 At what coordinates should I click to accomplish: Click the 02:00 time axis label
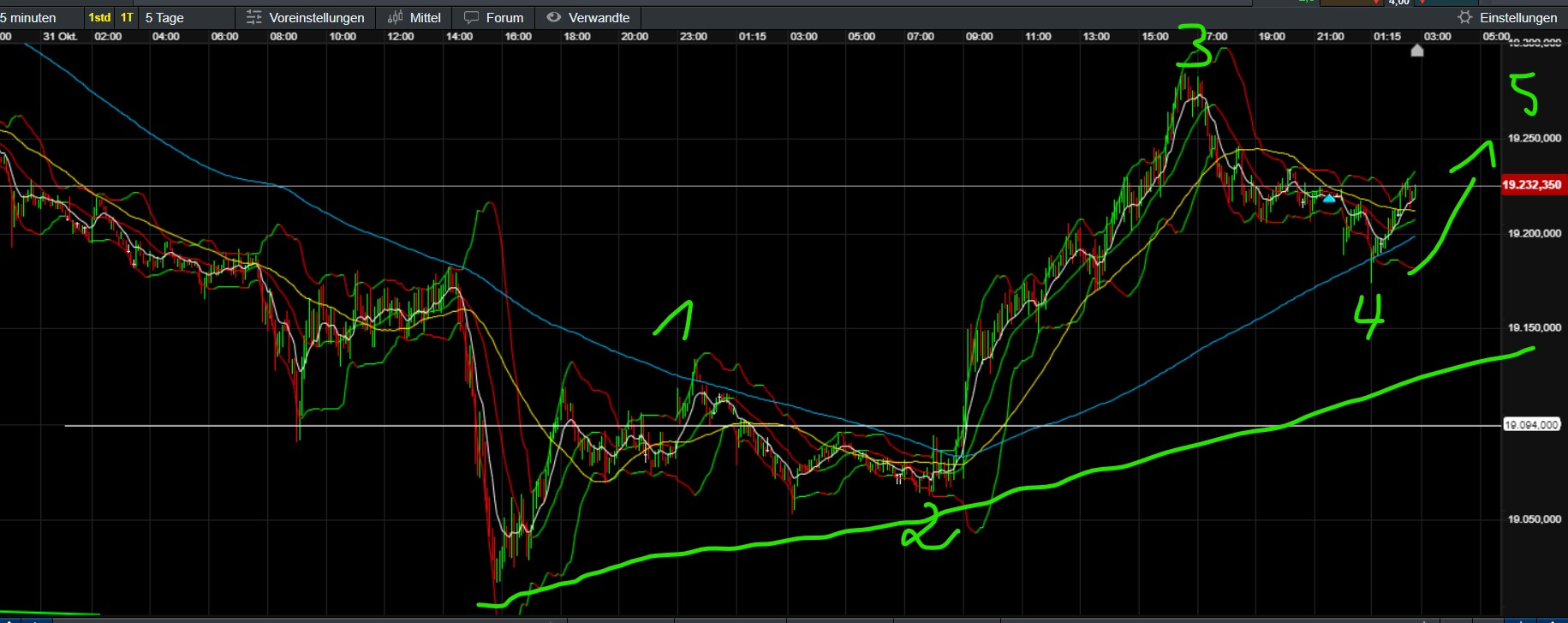pos(108,36)
